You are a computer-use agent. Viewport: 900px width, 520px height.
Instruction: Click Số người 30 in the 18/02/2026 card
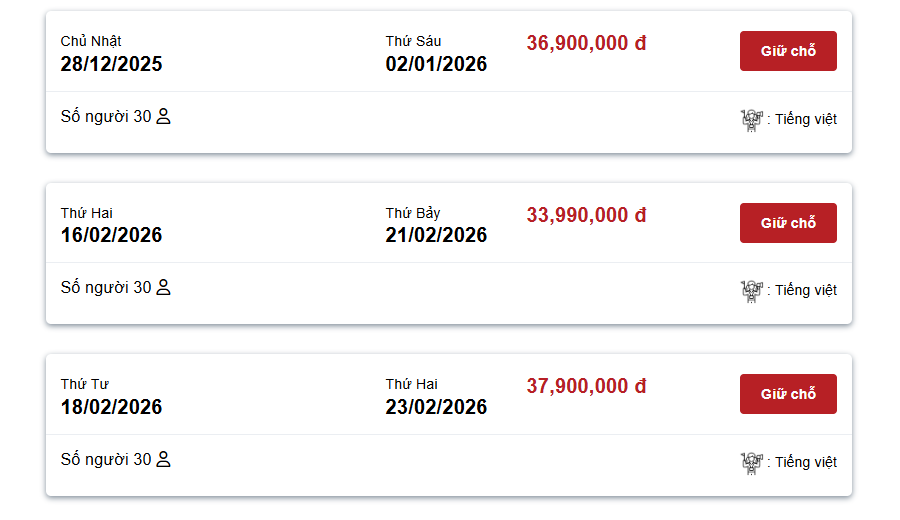[x=106, y=459]
